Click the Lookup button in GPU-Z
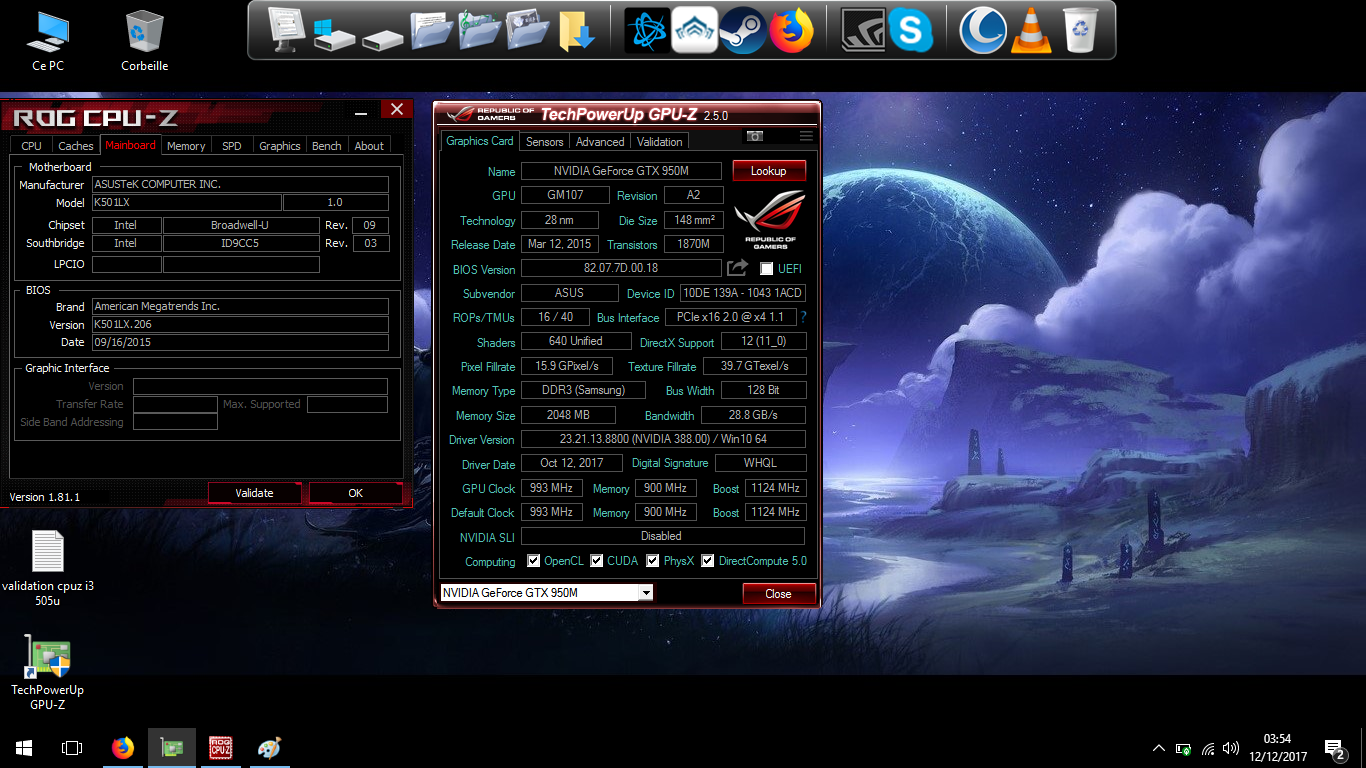 click(x=769, y=171)
